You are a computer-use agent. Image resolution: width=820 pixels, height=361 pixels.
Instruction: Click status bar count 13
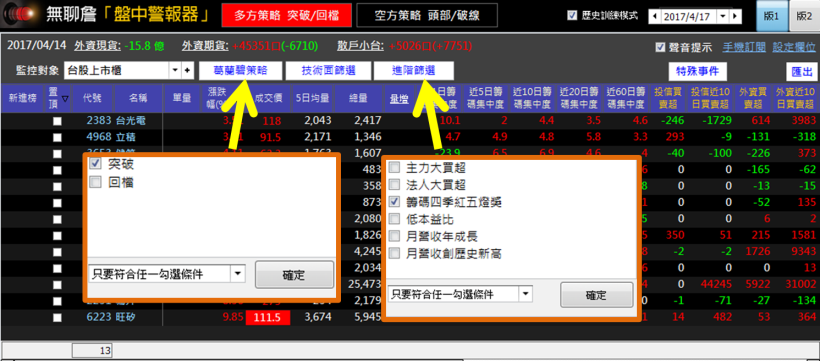tap(92, 350)
